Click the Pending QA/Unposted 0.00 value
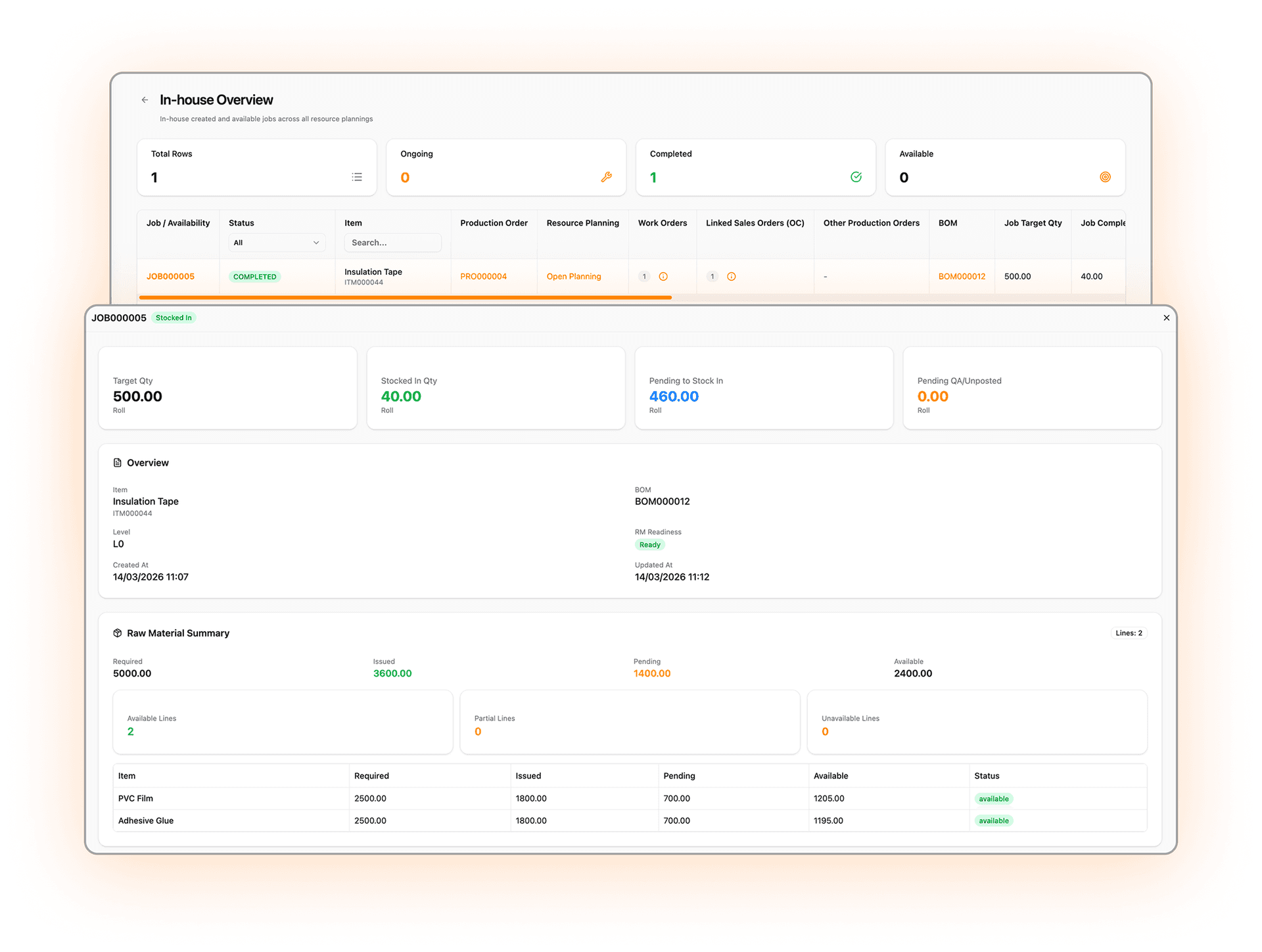The width and height of the screenshot is (1262, 952). click(933, 396)
